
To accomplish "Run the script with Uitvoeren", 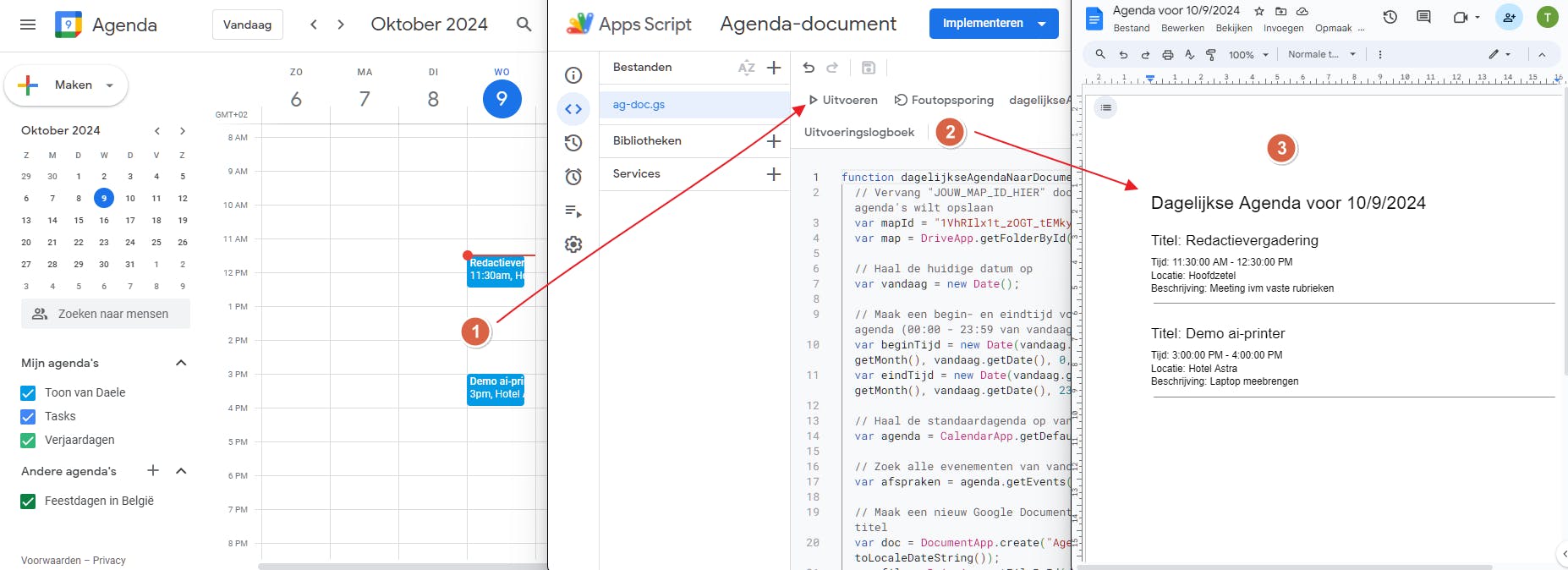I will [x=842, y=100].
